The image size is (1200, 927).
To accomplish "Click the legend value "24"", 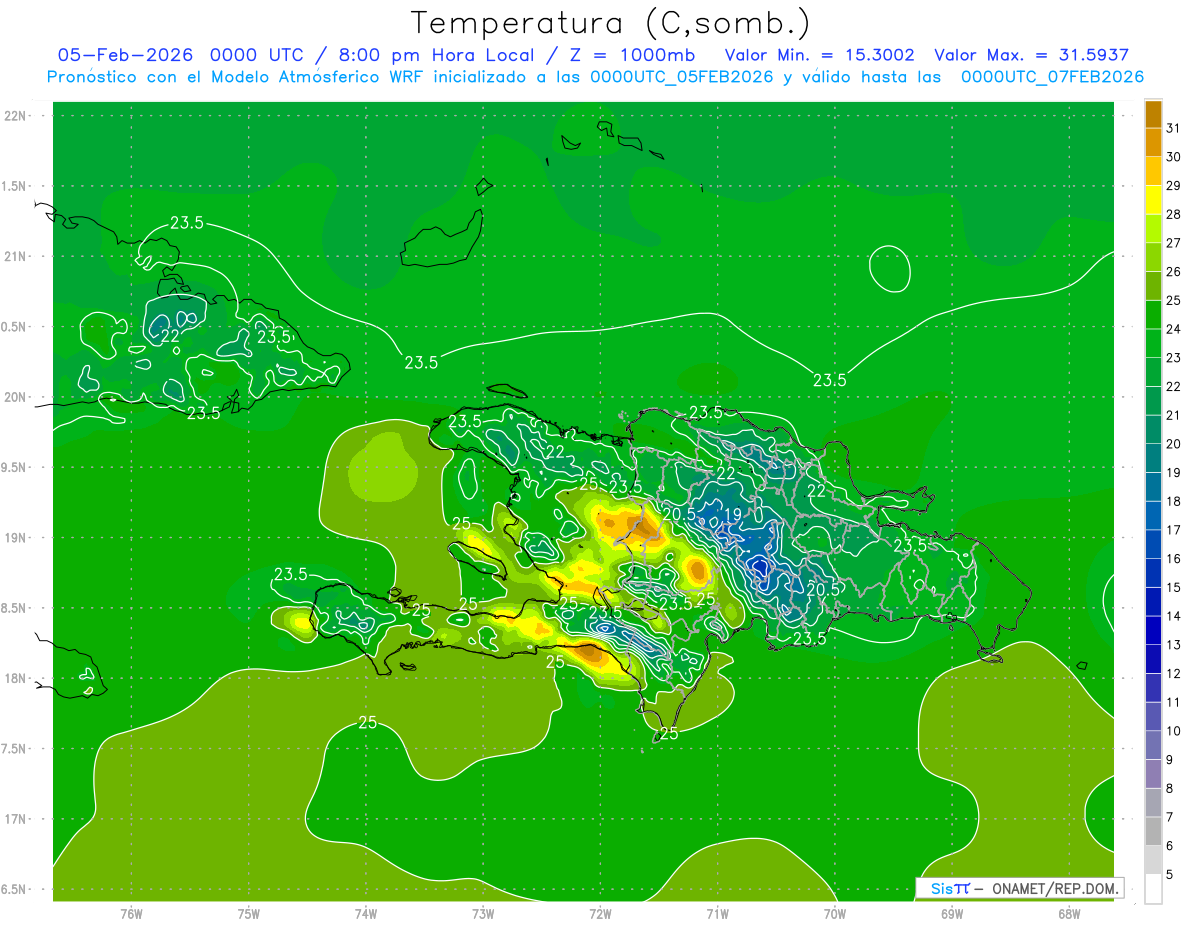I will (1173, 329).
